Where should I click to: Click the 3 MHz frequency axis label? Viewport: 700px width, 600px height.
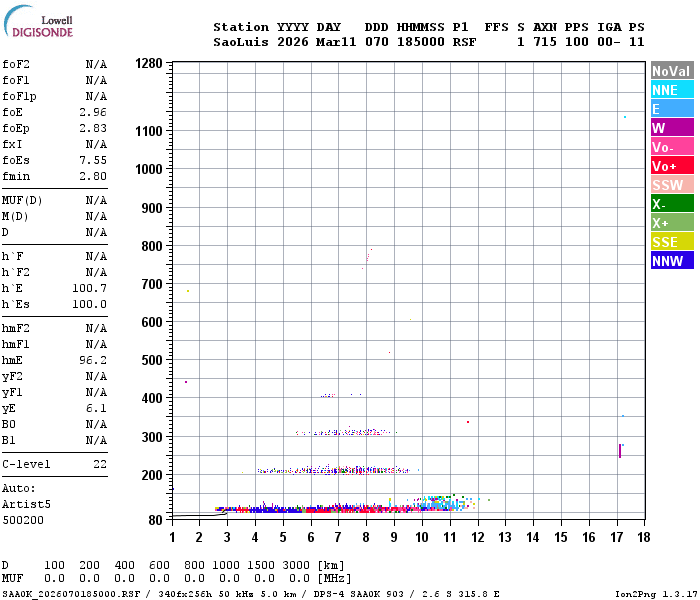[x=227, y=537]
